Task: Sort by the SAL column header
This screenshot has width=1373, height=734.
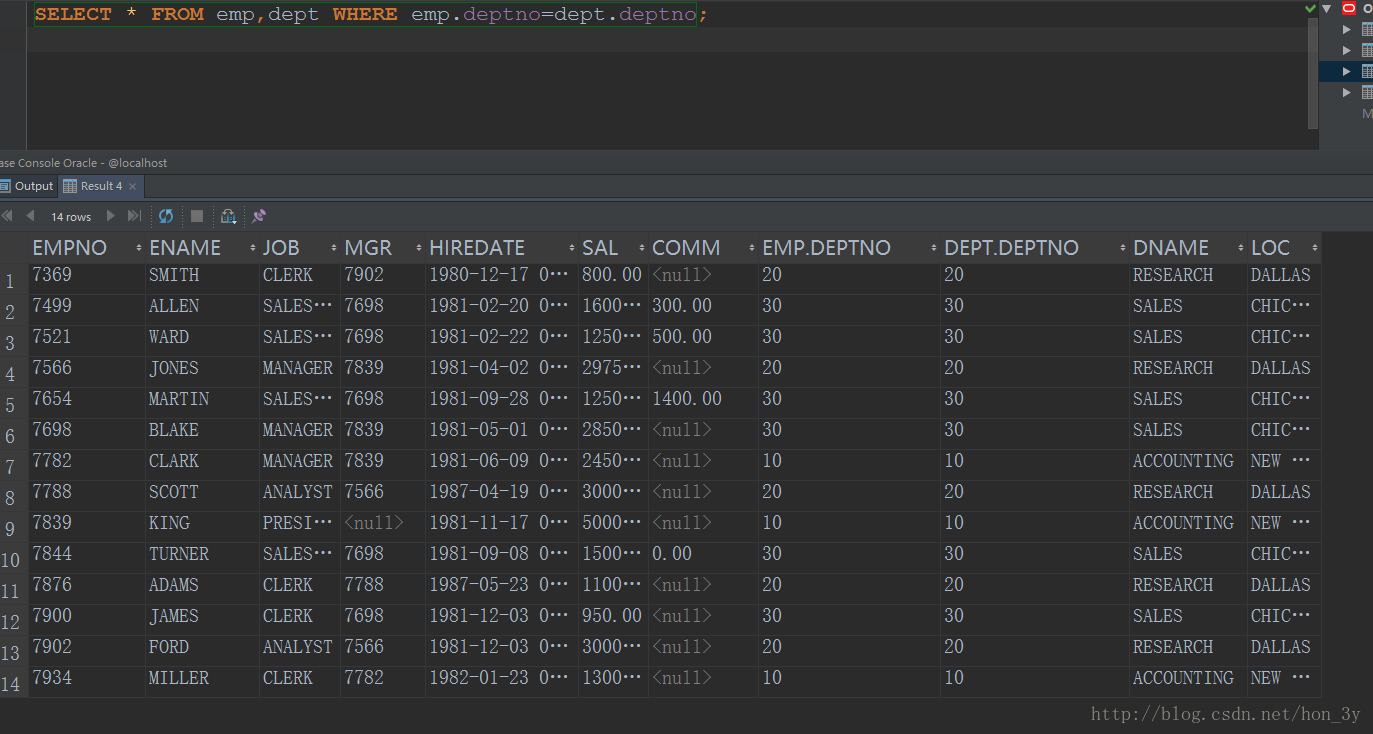Action: [613, 248]
